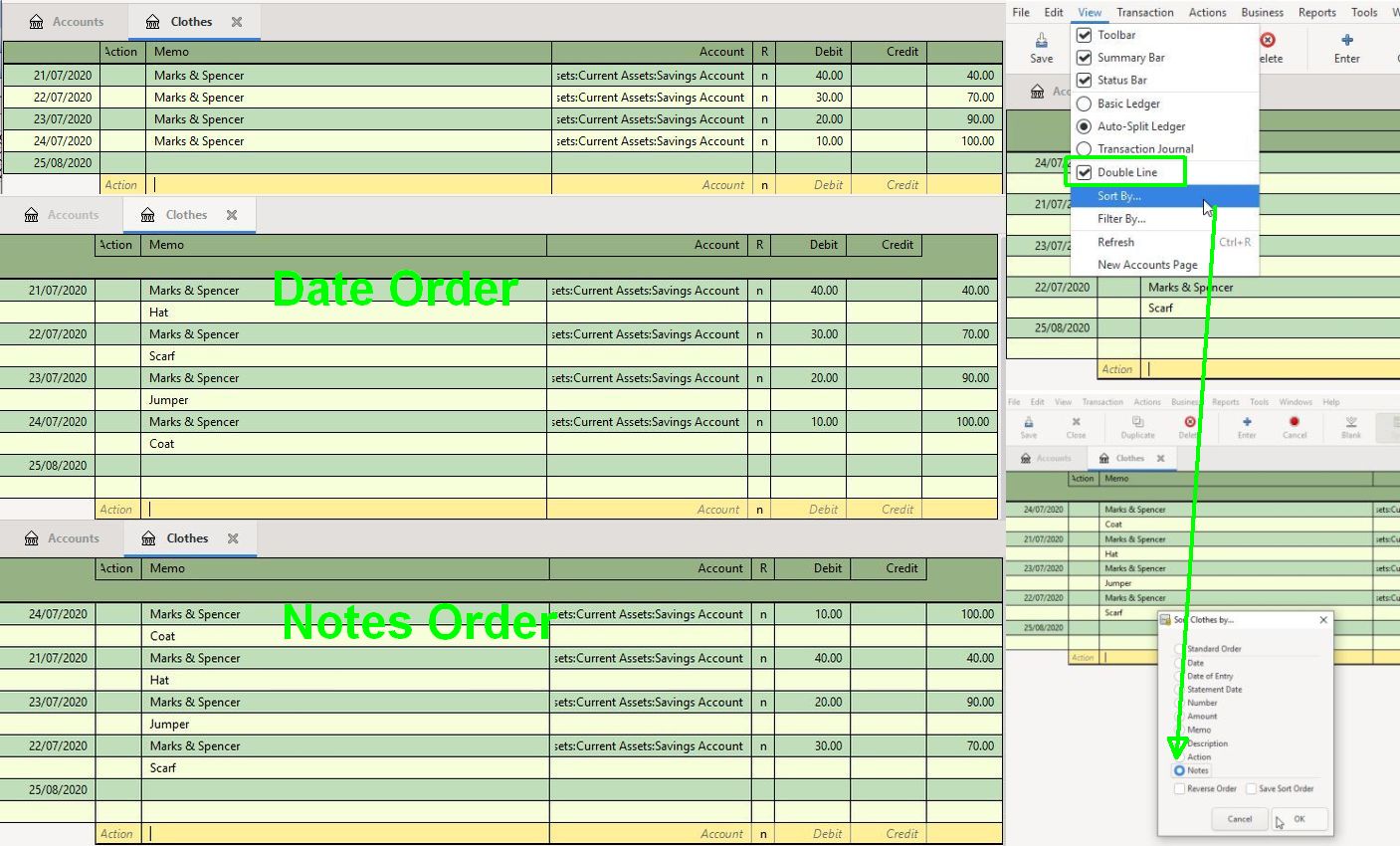Image resolution: width=1400 pixels, height=846 pixels.
Task: Click Close toolbar icon in window behind Sort dialog
Action: pos(1076,422)
